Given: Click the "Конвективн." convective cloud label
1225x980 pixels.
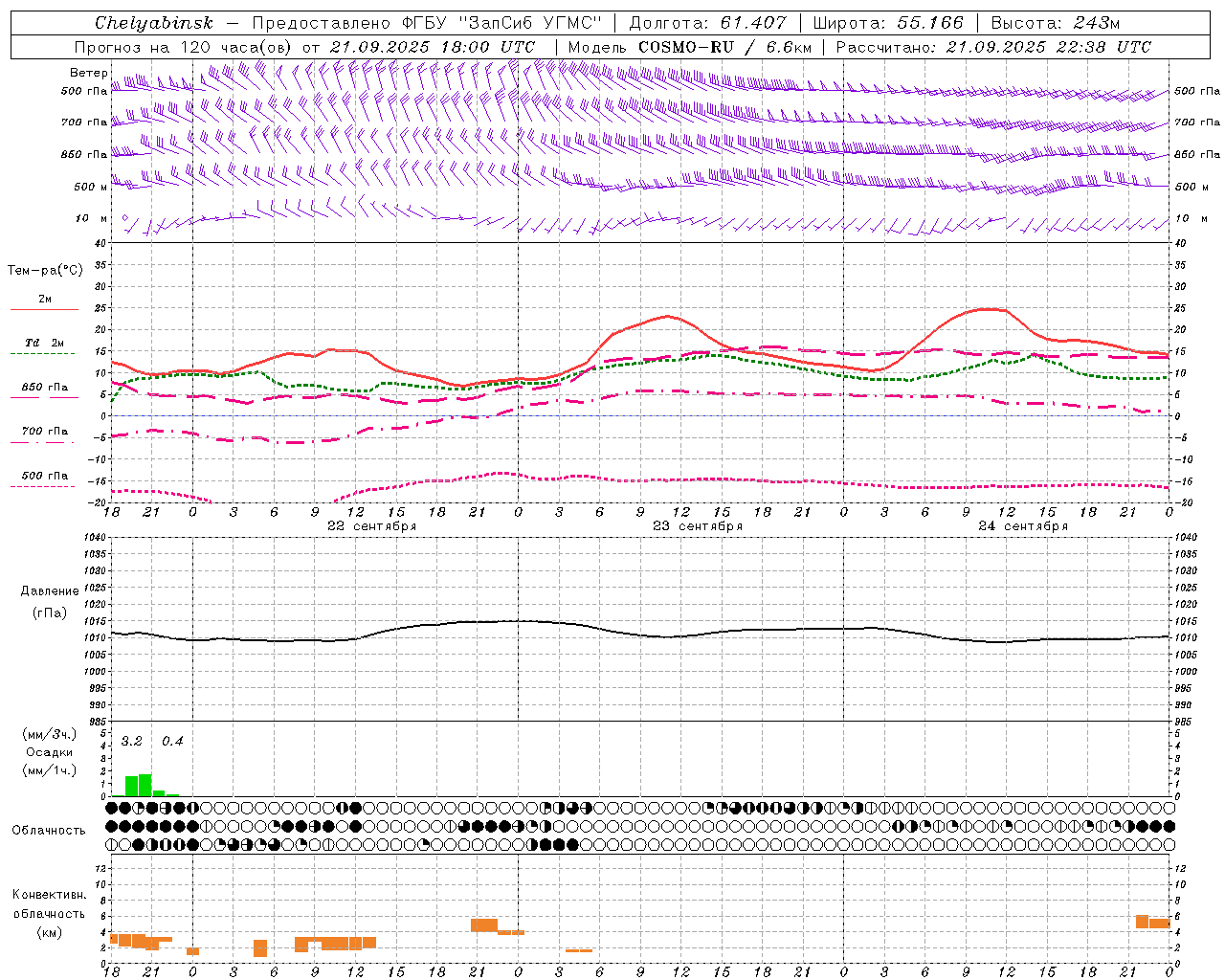Looking at the screenshot, I should pyautogui.click(x=49, y=895).
